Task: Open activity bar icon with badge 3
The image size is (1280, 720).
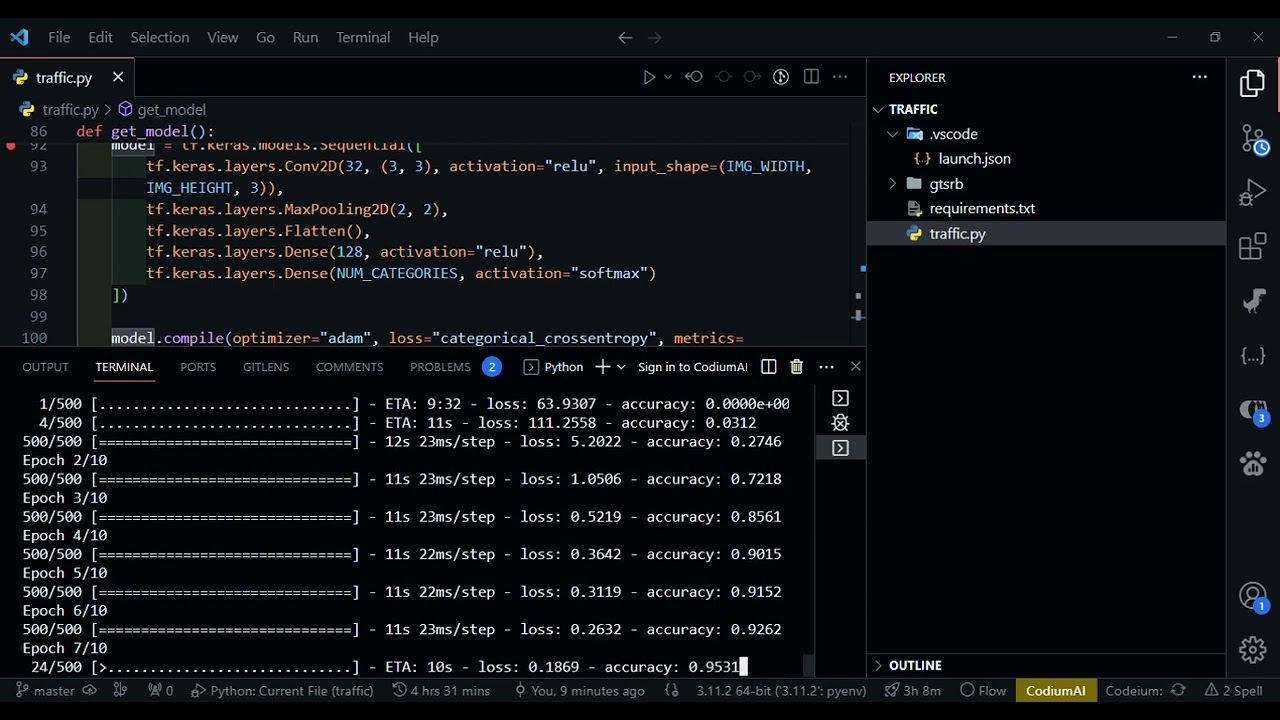Action: point(1253,410)
